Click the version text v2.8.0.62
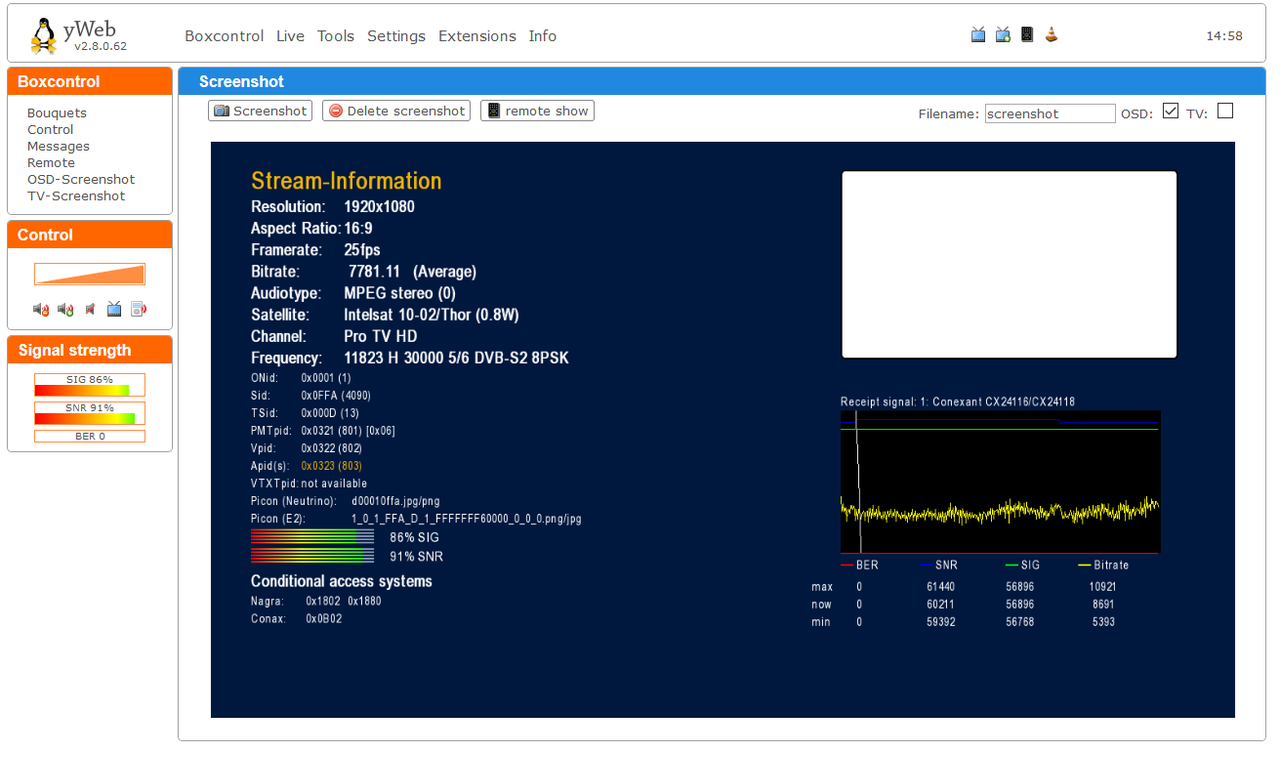Viewport: 1280px width, 761px height. point(100,46)
